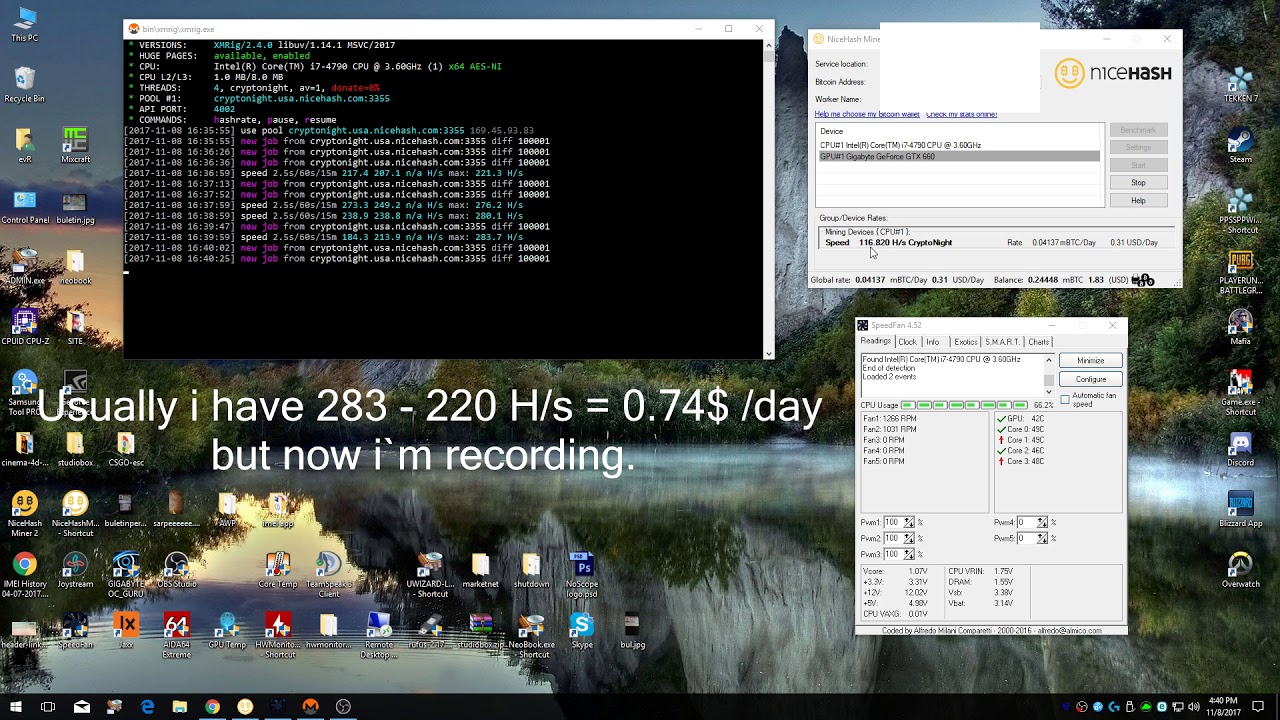This screenshot has width=1280, height=720.
Task: Open Task View in the taskbar
Action: (48, 706)
